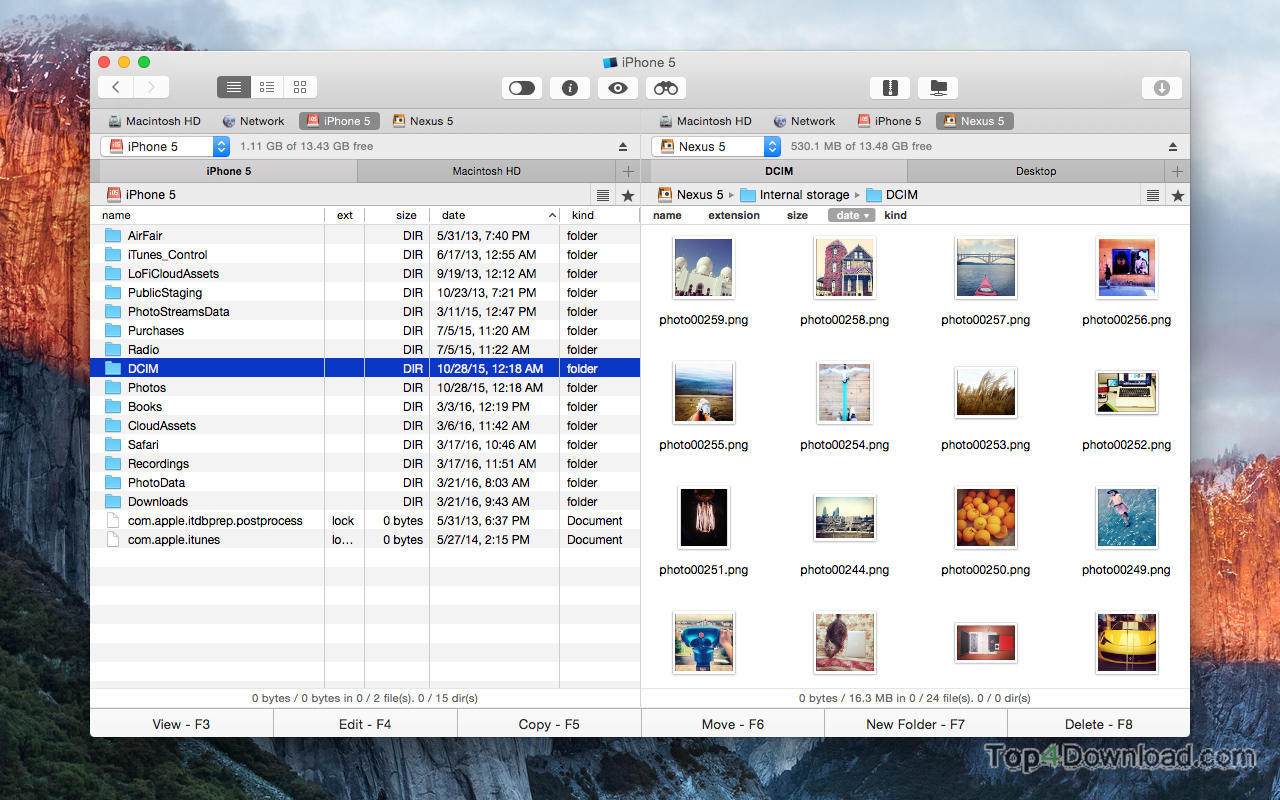Open the archive compression tool
This screenshot has width=1280, height=800.
click(x=890, y=88)
